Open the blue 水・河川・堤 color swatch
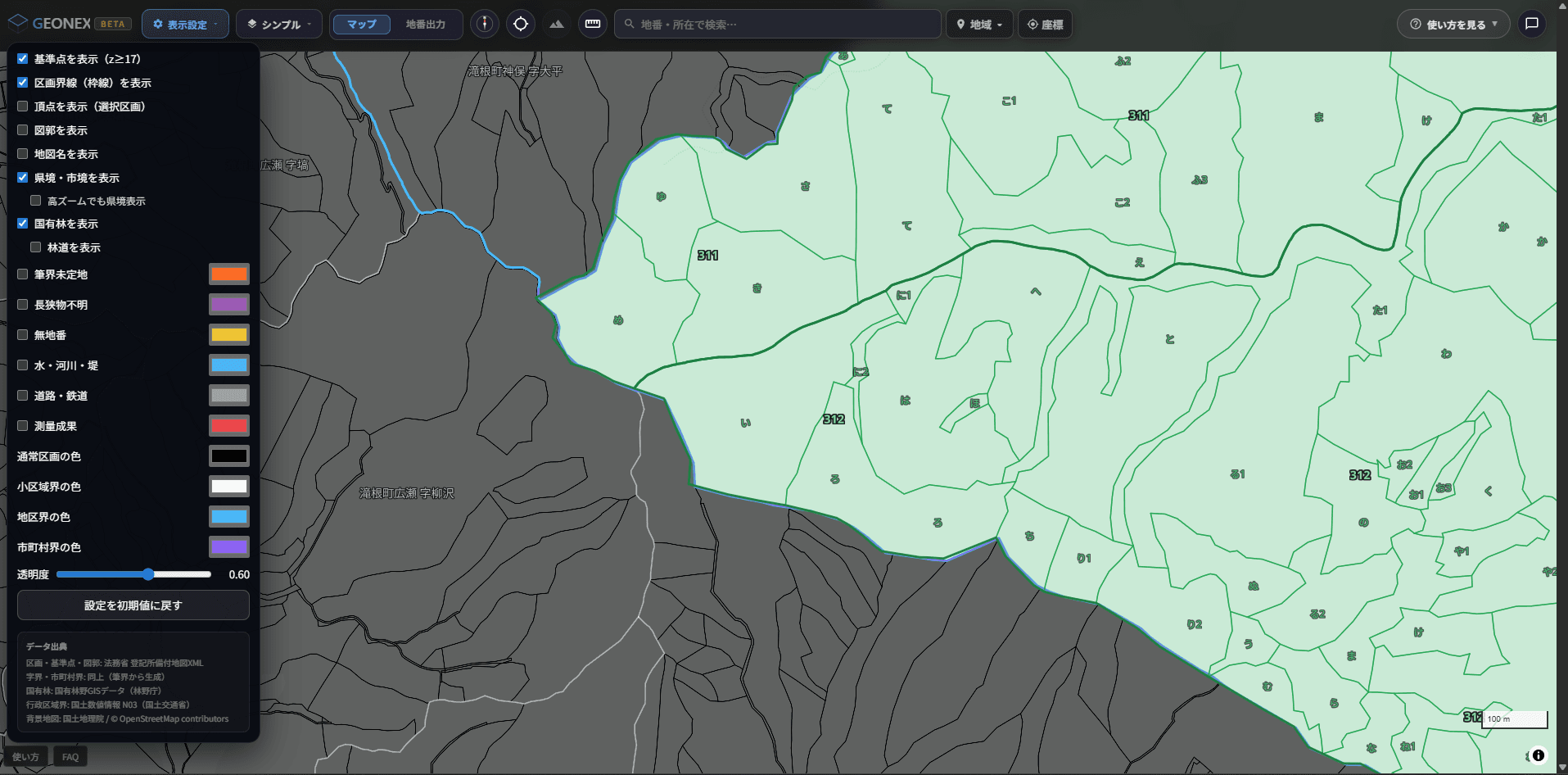The height and width of the screenshot is (775, 1568). [229, 365]
